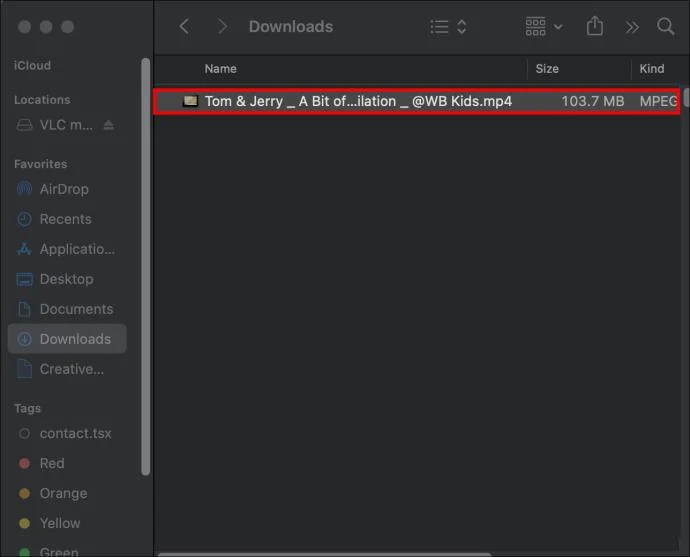Eject the VLC media volume
Viewport: 690px width, 557px height.
108,125
